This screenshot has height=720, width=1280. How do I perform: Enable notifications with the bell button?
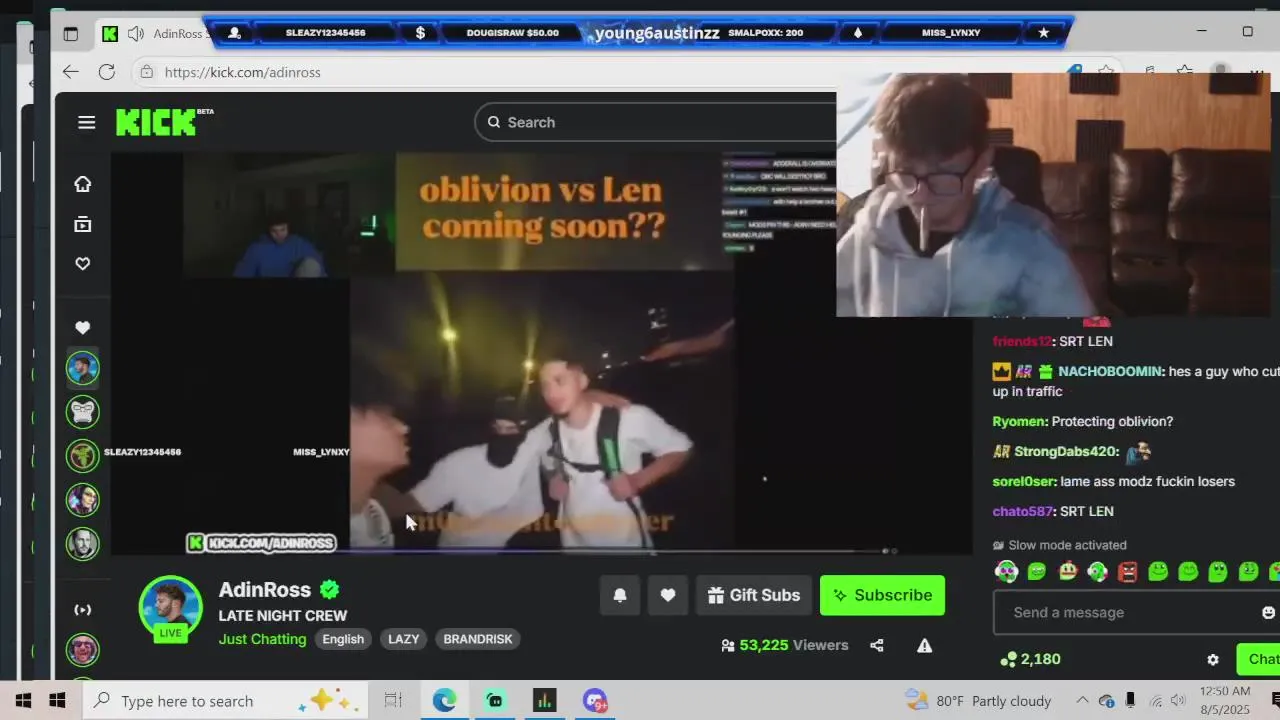tap(620, 595)
